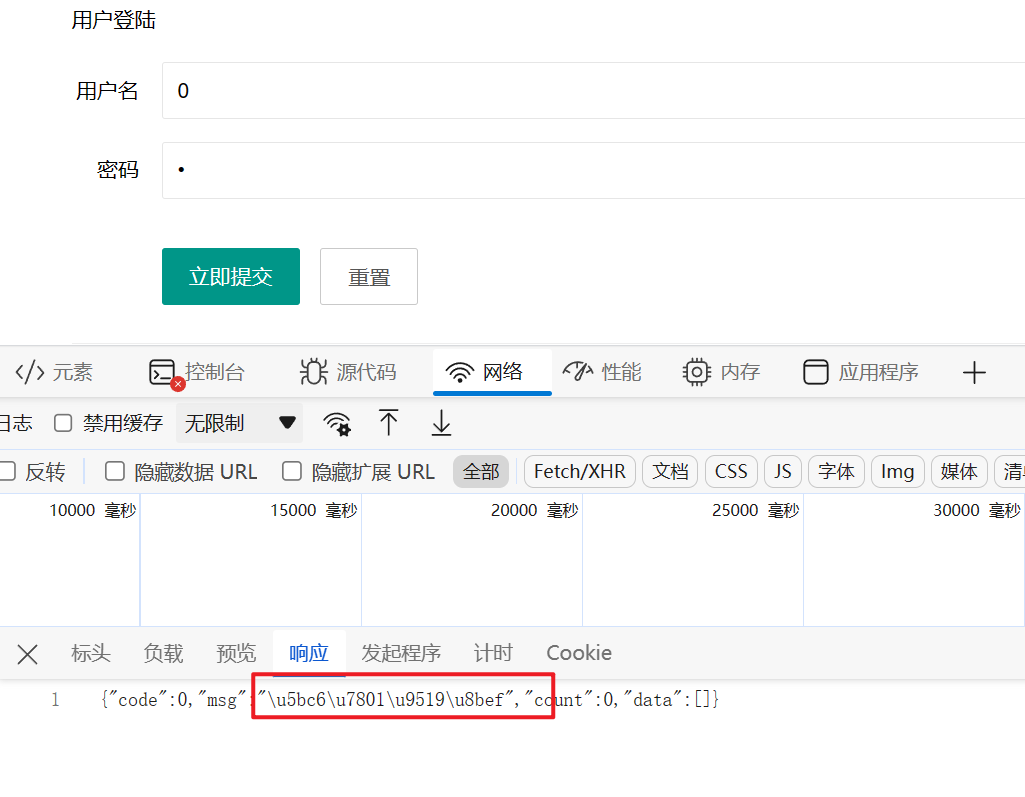Expand the 无限制 throttling dropdown
This screenshot has height=797, width=1025.
pyautogui.click(x=240, y=423)
